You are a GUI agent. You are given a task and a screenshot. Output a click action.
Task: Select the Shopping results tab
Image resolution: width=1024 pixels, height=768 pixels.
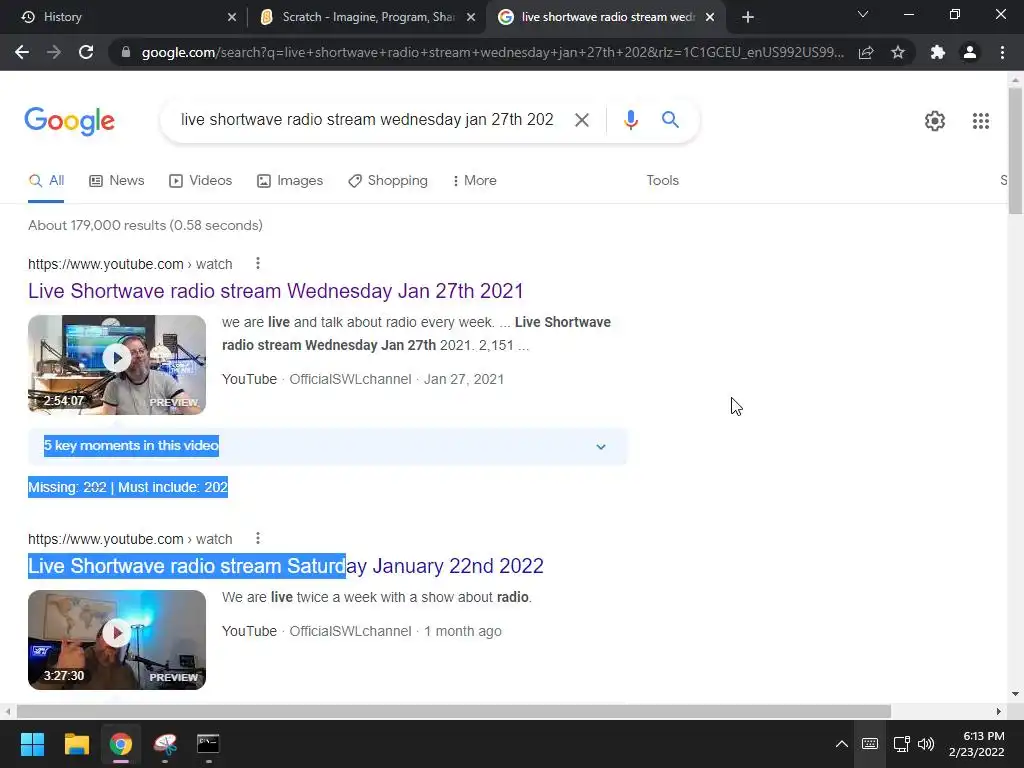pos(388,181)
